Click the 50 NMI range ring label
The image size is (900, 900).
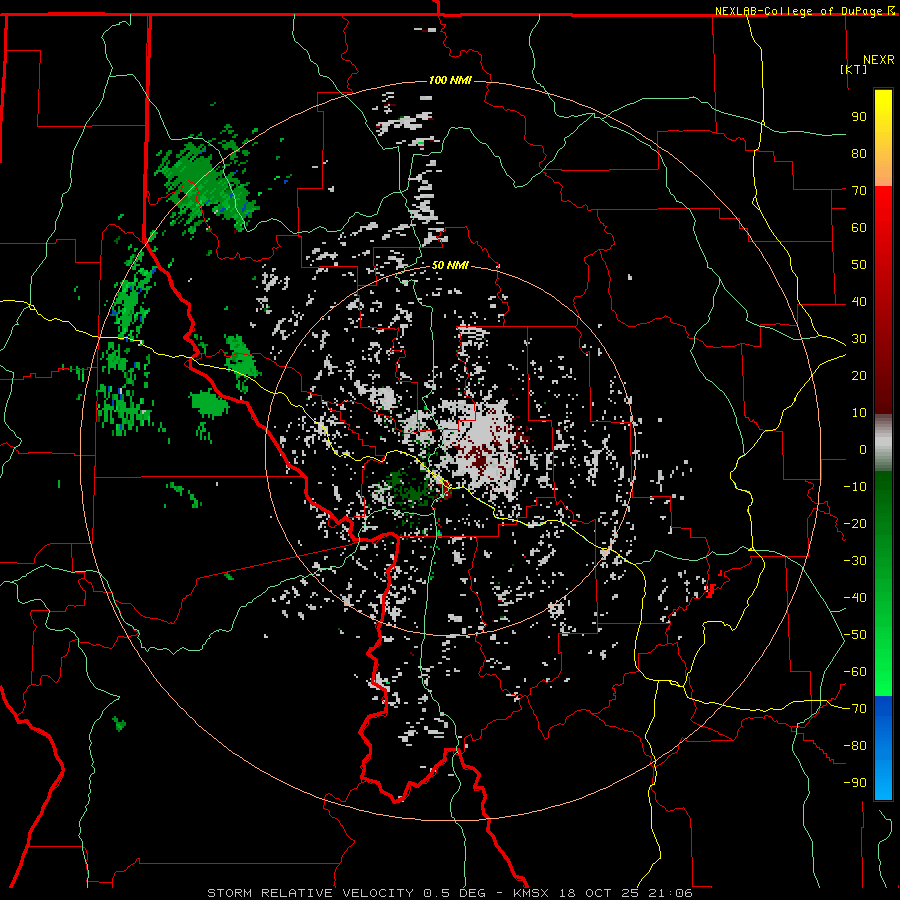tap(450, 265)
